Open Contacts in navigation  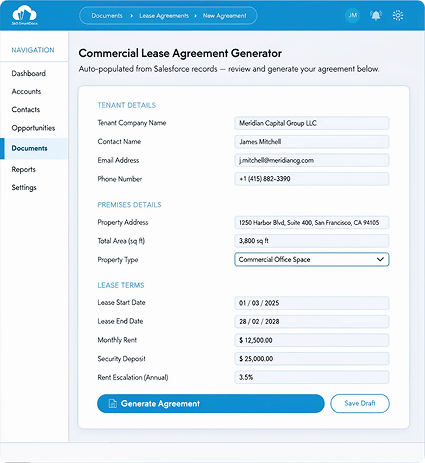[x=26, y=109]
